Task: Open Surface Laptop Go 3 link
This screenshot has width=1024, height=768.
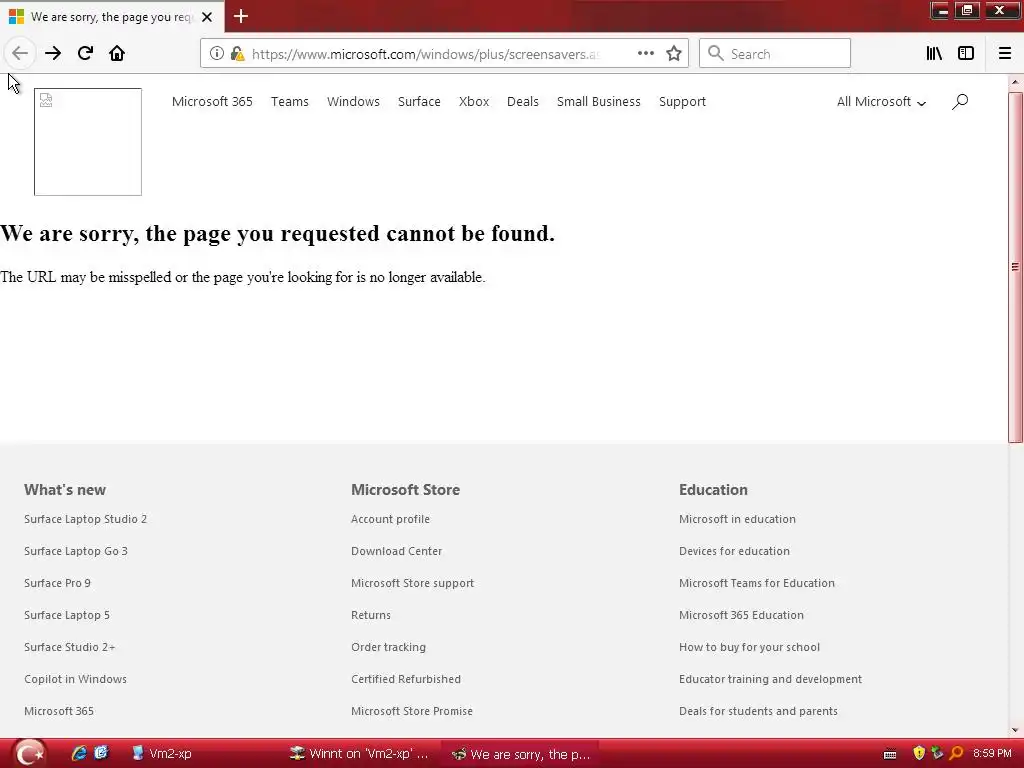Action: [76, 551]
